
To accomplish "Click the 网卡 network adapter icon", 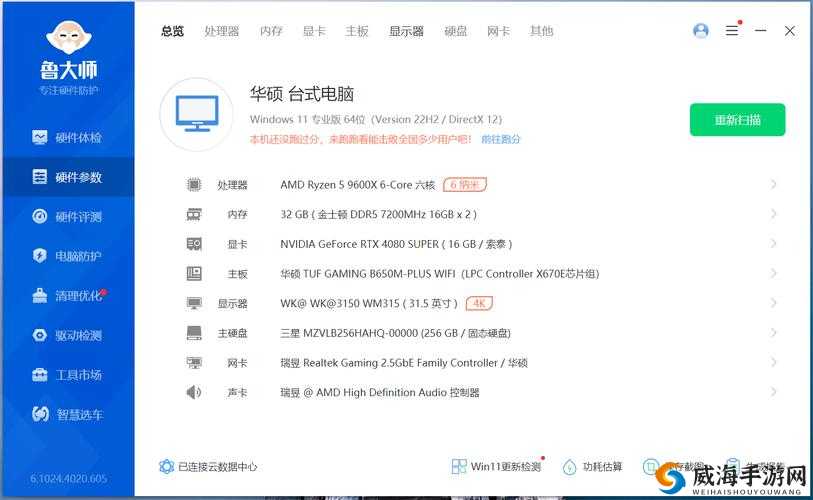I will coord(194,363).
